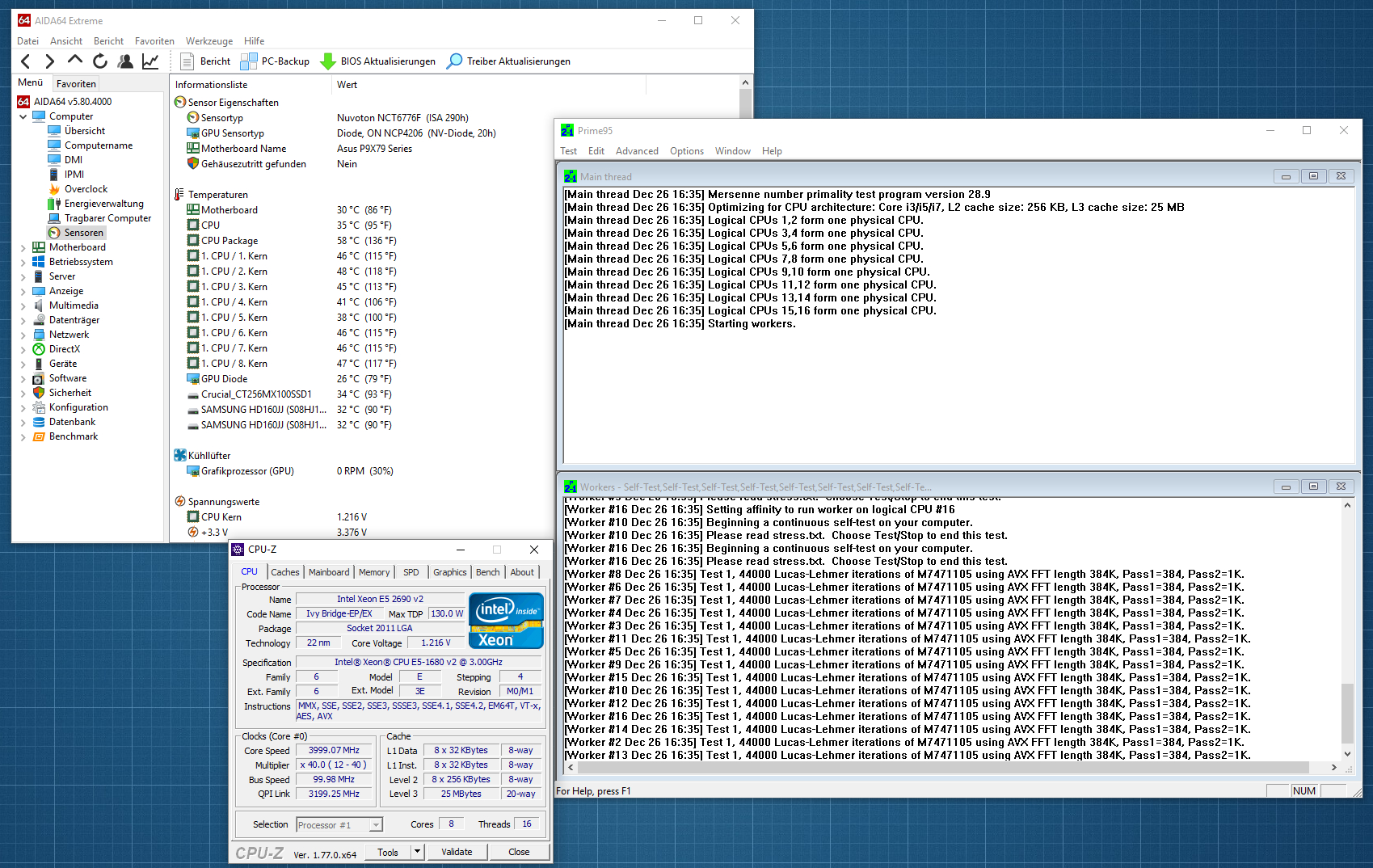The width and height of the screenshot is (1373, 868).
Task: Collapse the Computer tree node
Action: click(23, 116)
